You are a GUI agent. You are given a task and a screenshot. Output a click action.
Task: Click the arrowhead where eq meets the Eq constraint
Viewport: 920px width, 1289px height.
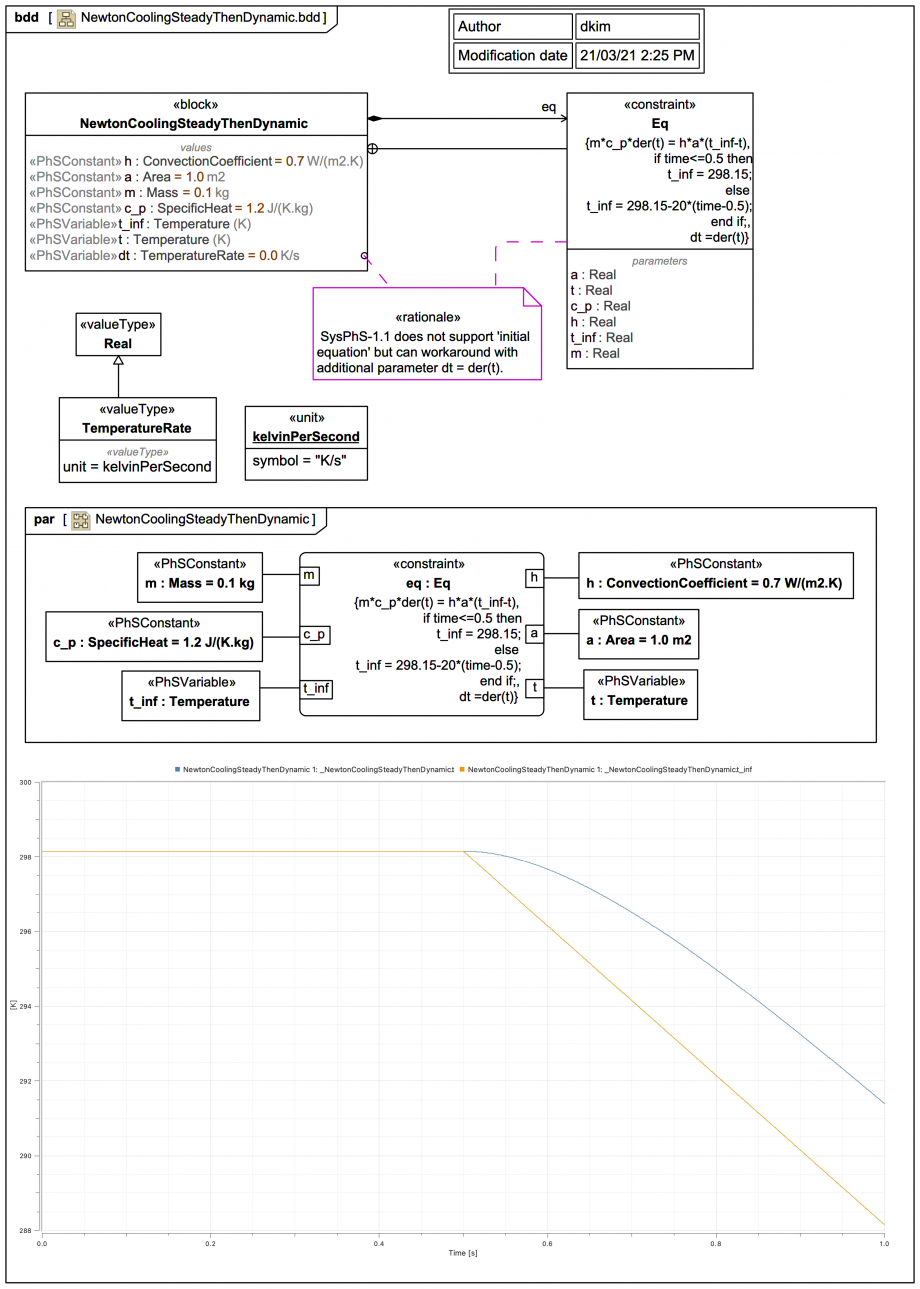point(561,119)
